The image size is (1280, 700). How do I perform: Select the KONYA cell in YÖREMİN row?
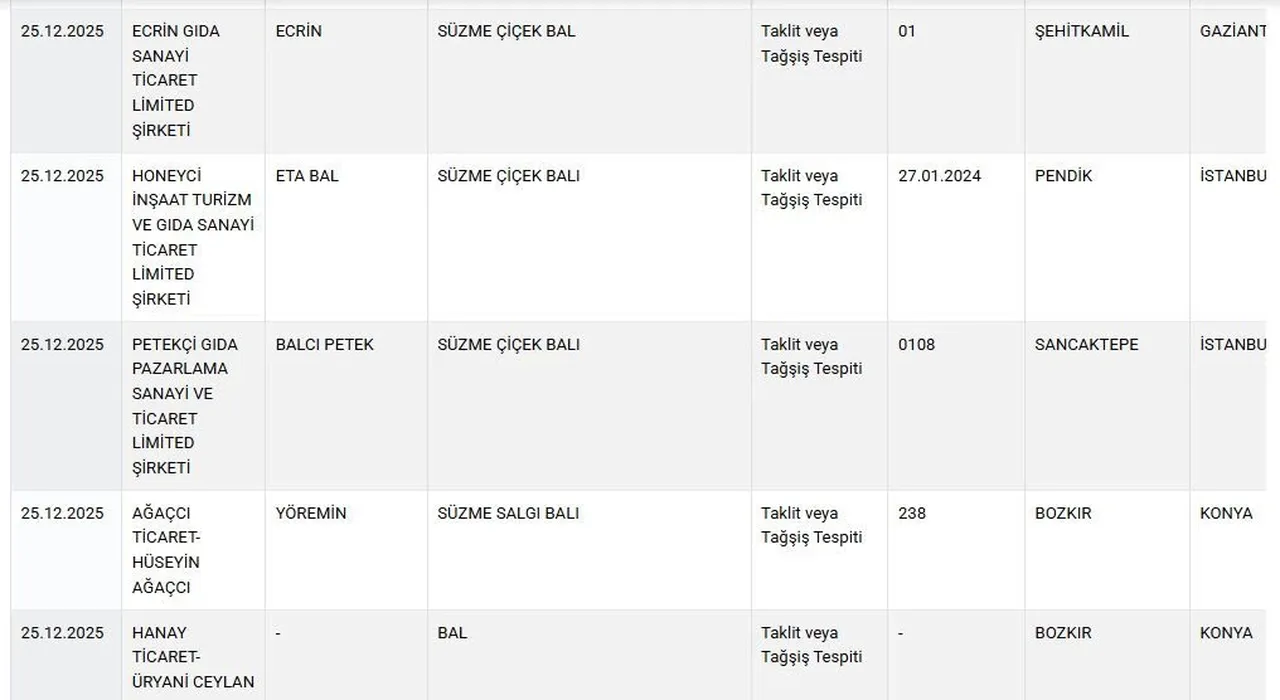pos(1225,514)
